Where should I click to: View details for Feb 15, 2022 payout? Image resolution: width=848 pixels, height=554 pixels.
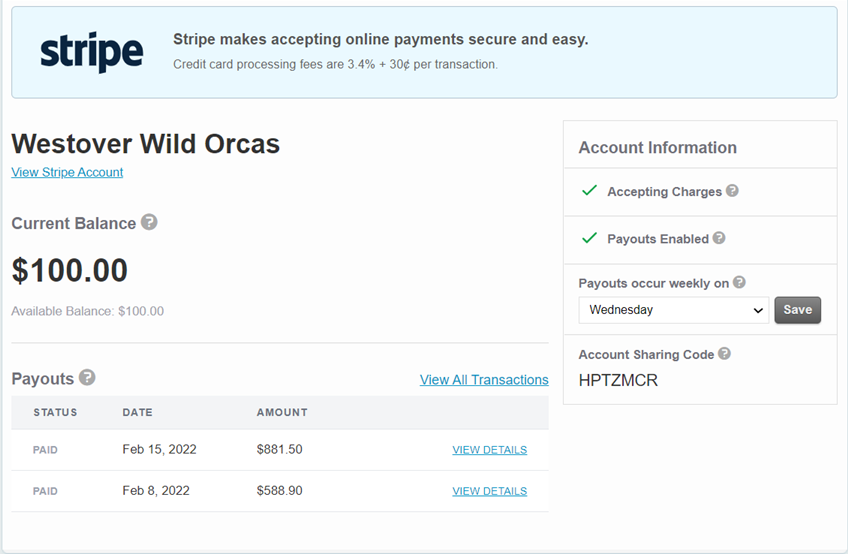pos(489,450)
